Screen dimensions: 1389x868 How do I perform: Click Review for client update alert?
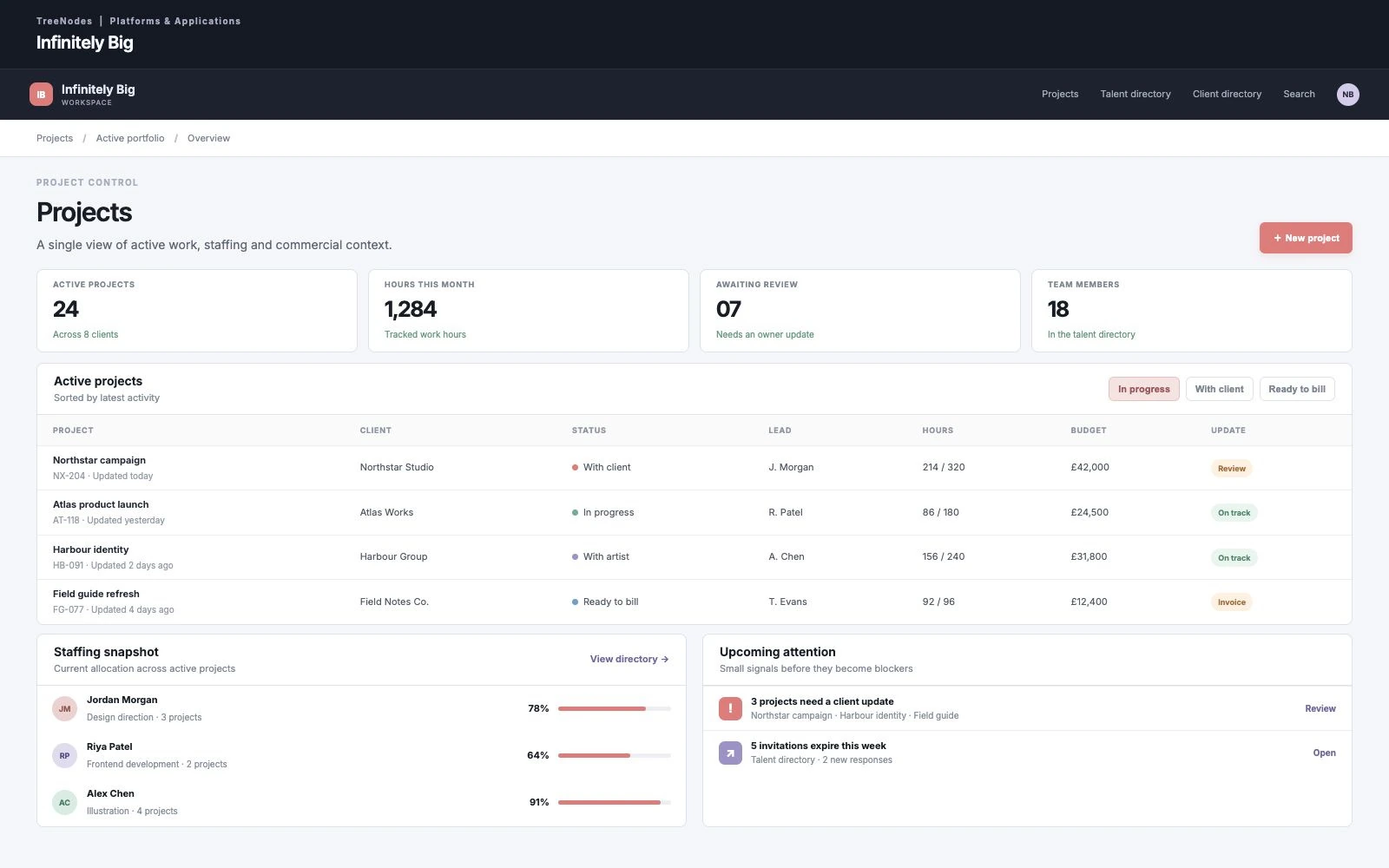coord(1320,709)
